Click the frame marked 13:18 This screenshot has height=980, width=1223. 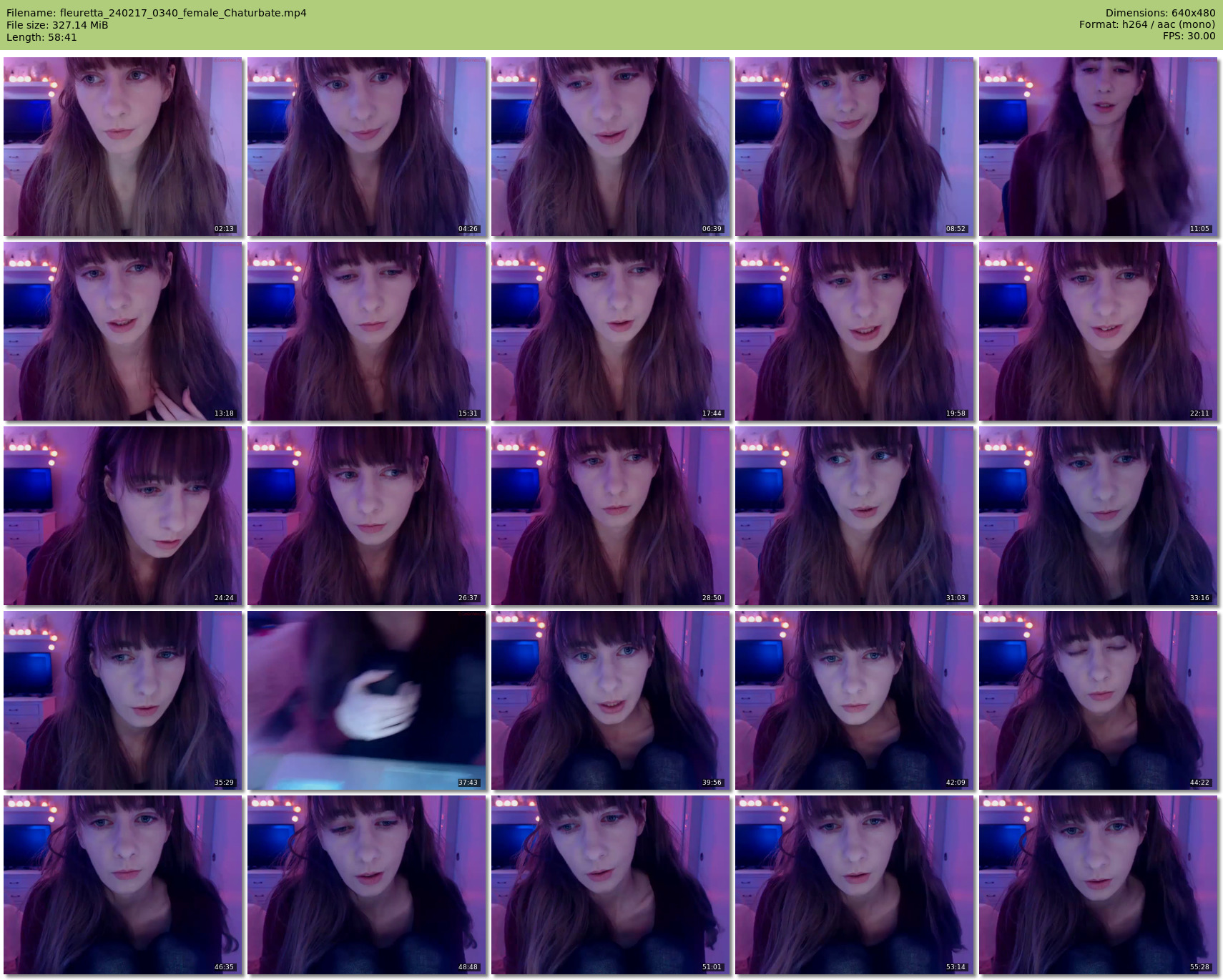[x=123, y=331]
